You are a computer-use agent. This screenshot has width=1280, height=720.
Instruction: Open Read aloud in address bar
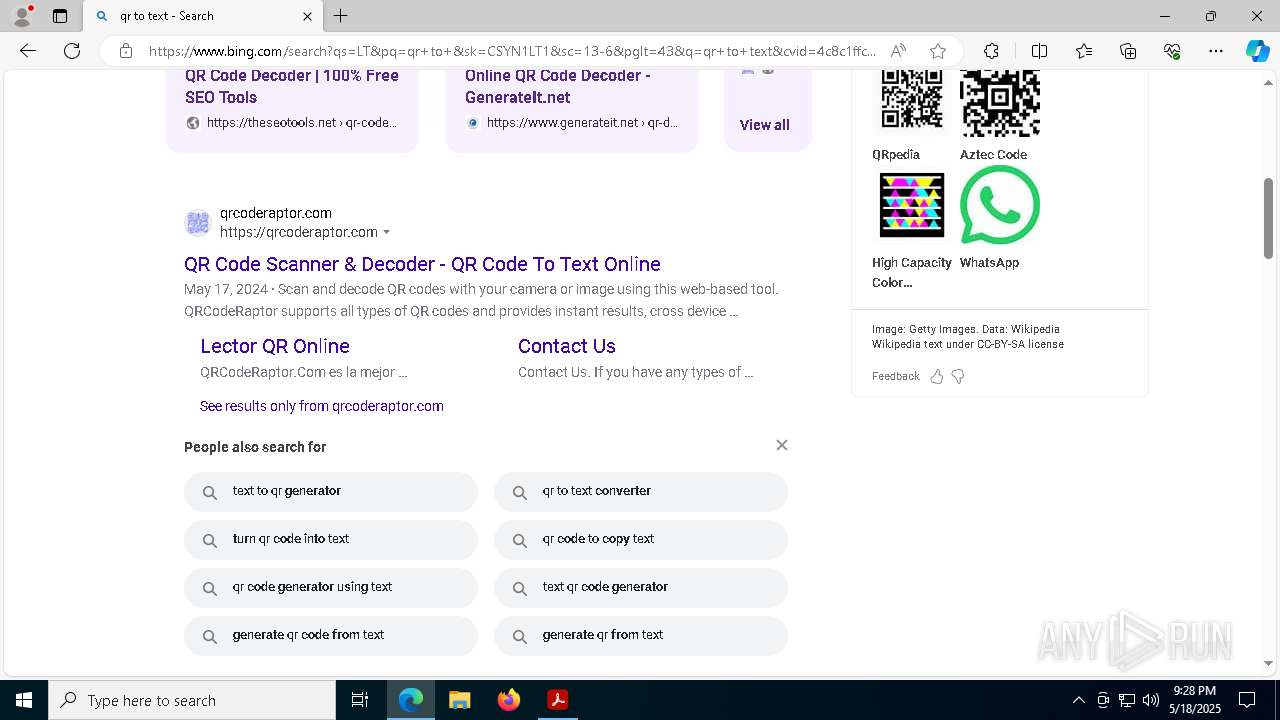click(898, 51)
